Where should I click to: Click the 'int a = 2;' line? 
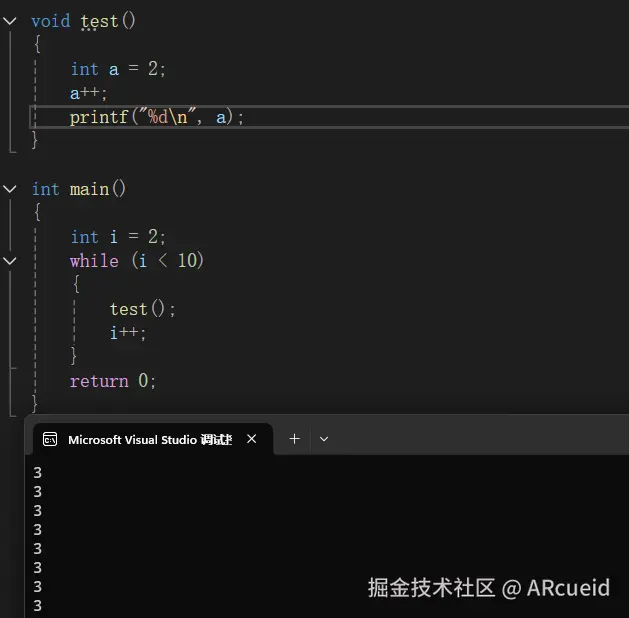(x=118, y=69)
